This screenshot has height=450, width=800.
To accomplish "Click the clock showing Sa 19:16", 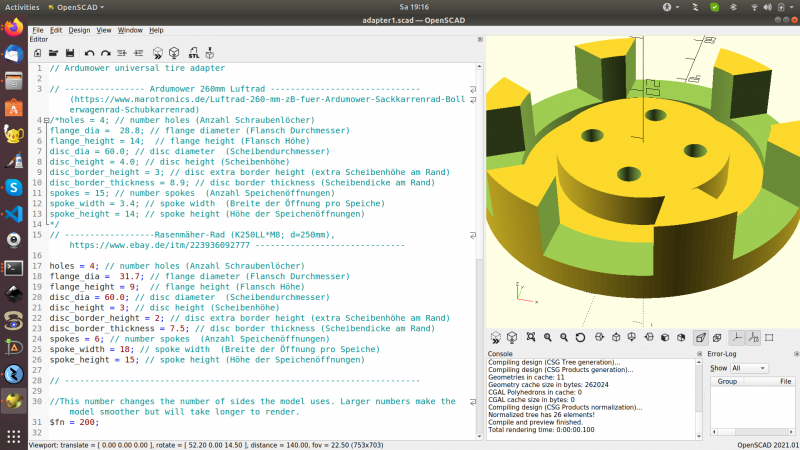I will tap(414, 7).
